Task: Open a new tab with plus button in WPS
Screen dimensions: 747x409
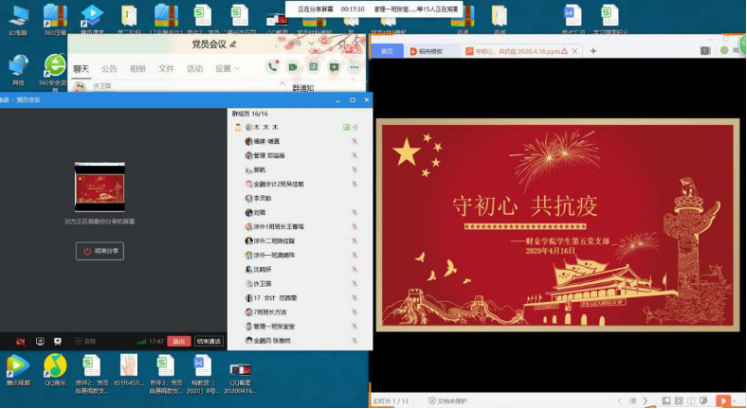Action: (x=593, y=51)
